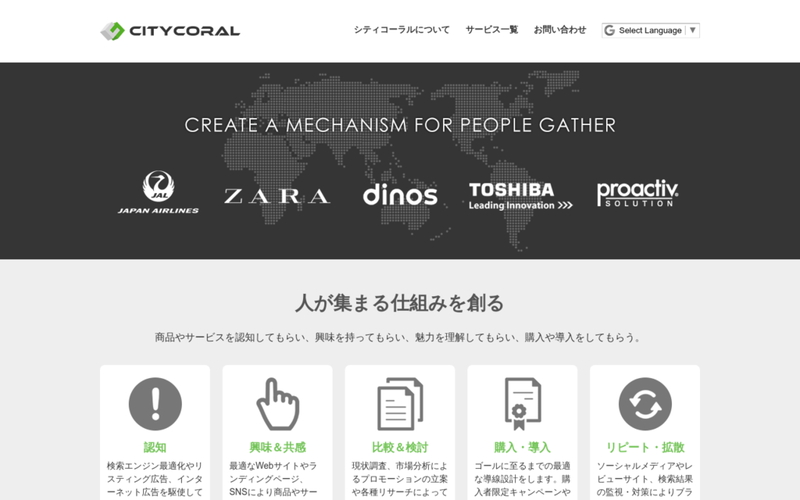Screen dimensions: 800x500
Task: Click the pointing hand 興味＆共感 icon
Action: [278, 404]
